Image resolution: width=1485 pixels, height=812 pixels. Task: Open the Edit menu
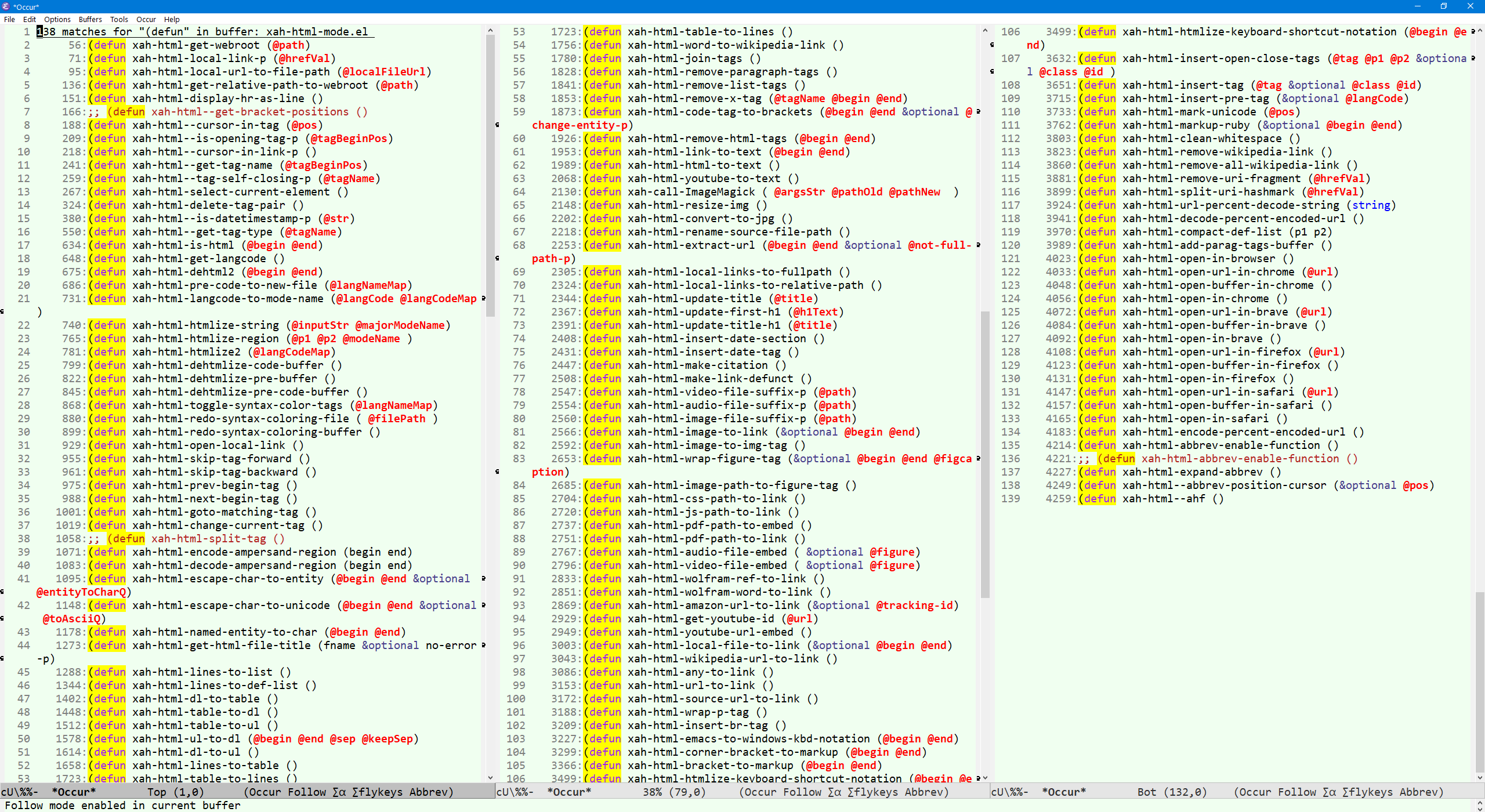29,19
